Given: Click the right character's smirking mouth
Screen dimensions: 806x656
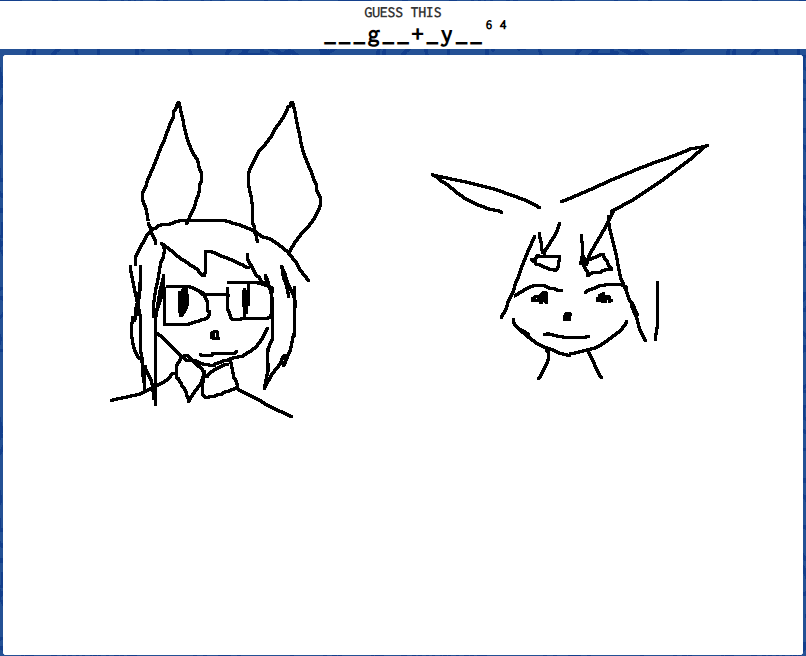Looking at the screenshot, I should [565, 335].
